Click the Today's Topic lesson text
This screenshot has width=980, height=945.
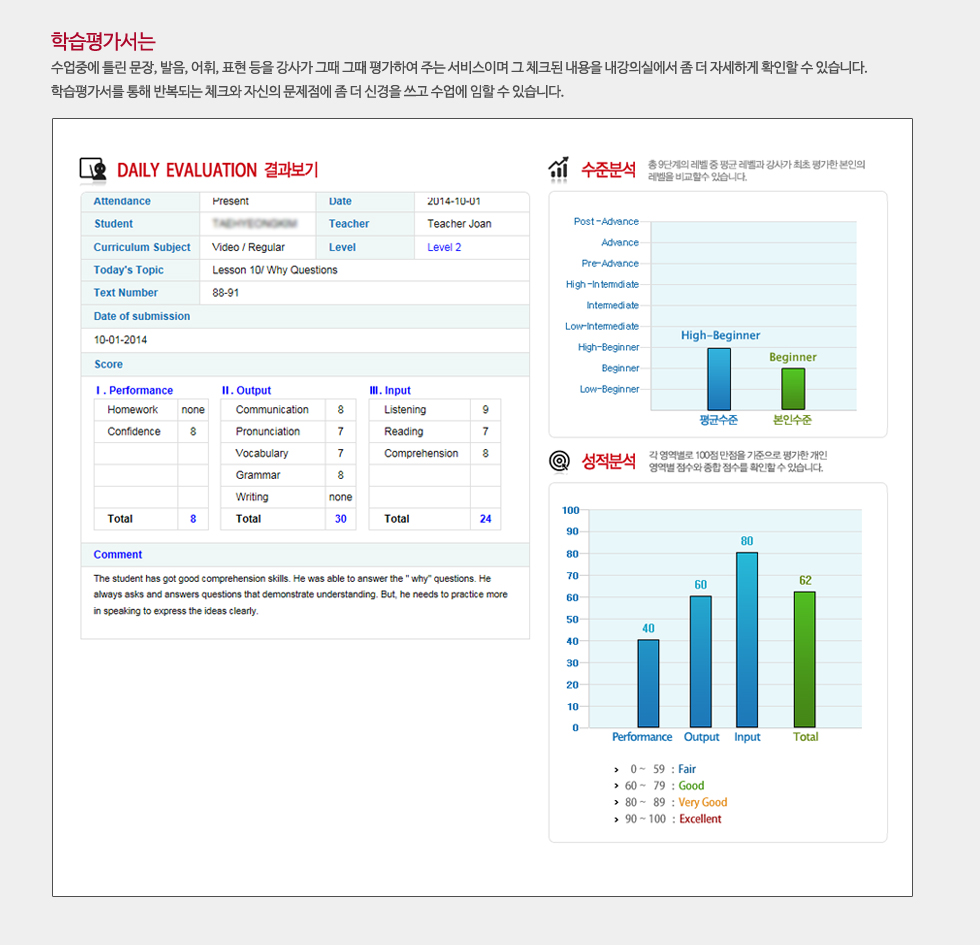tap(275, 270)
